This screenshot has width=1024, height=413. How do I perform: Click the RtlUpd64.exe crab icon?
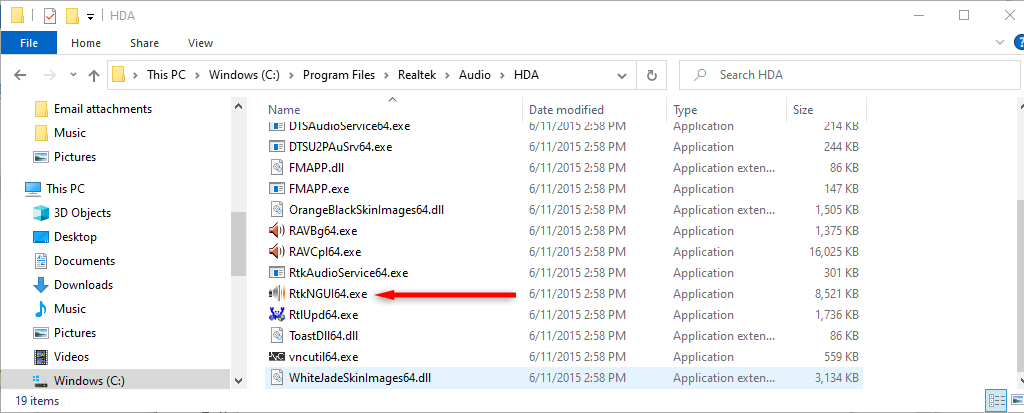click(277, 314)
